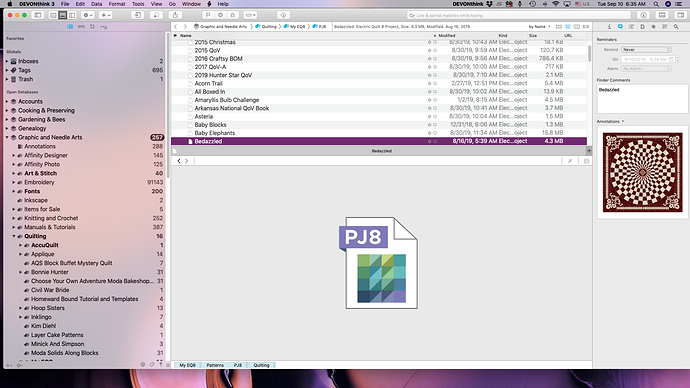Click the share toolbar icon

coord(175,15)
